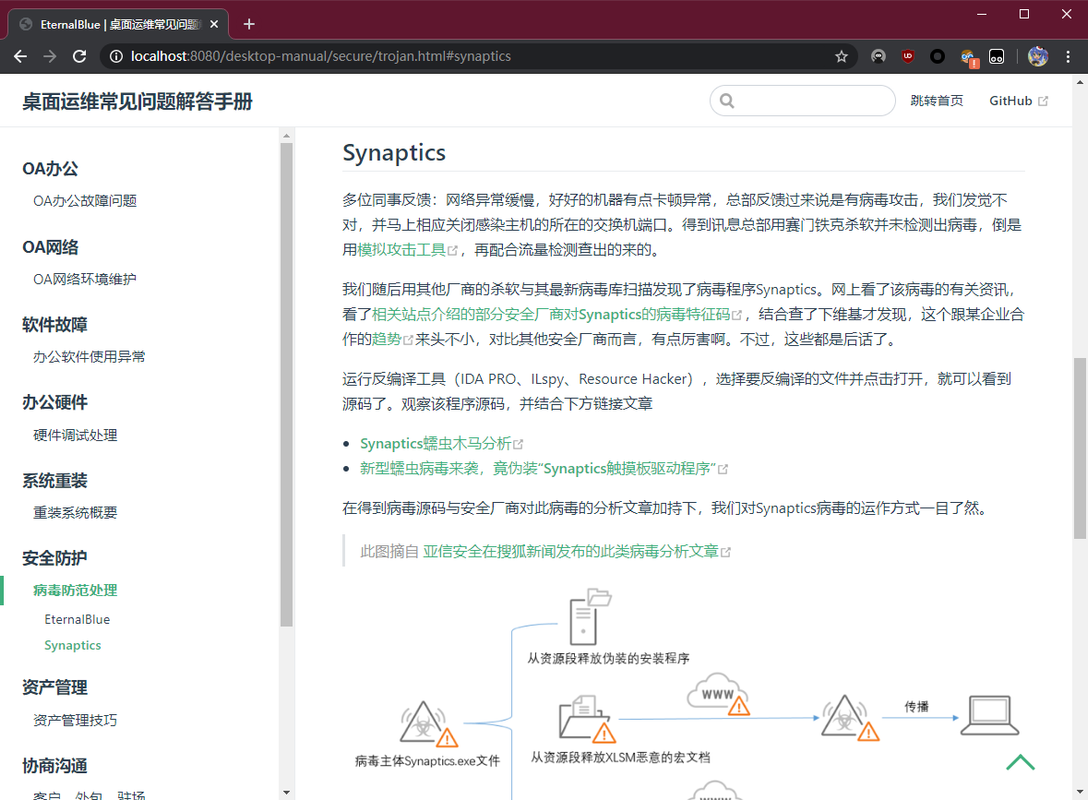The height and width of the screenshot is (800, 1088).
Task: Click the sidebar scrollbar down arrow
Action: [287, 792]
